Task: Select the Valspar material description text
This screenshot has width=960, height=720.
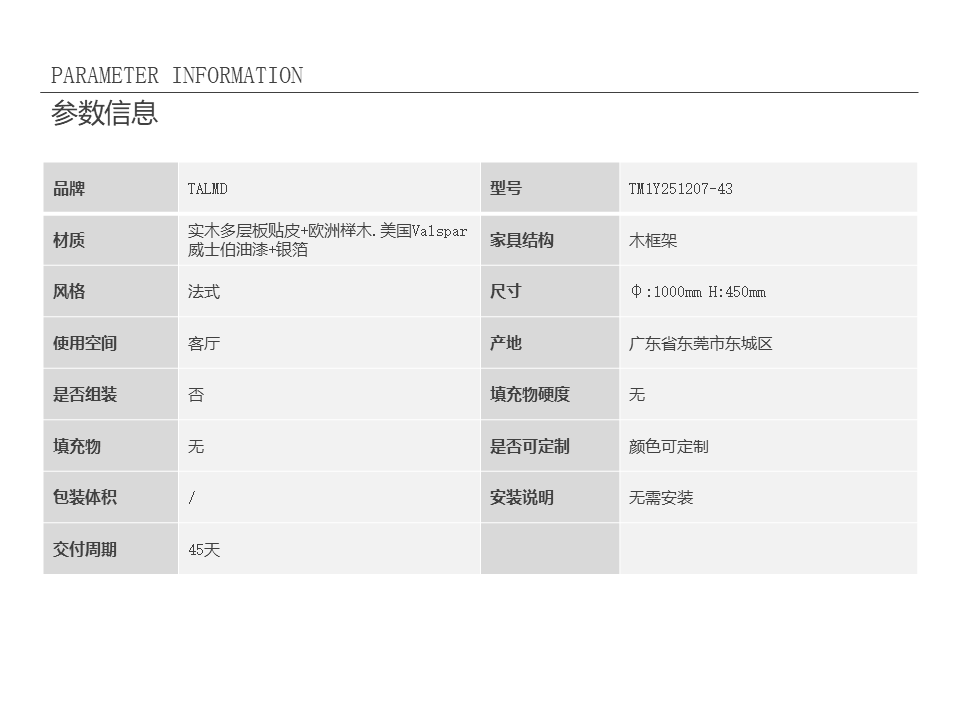Action: click(x=327, y=240)
